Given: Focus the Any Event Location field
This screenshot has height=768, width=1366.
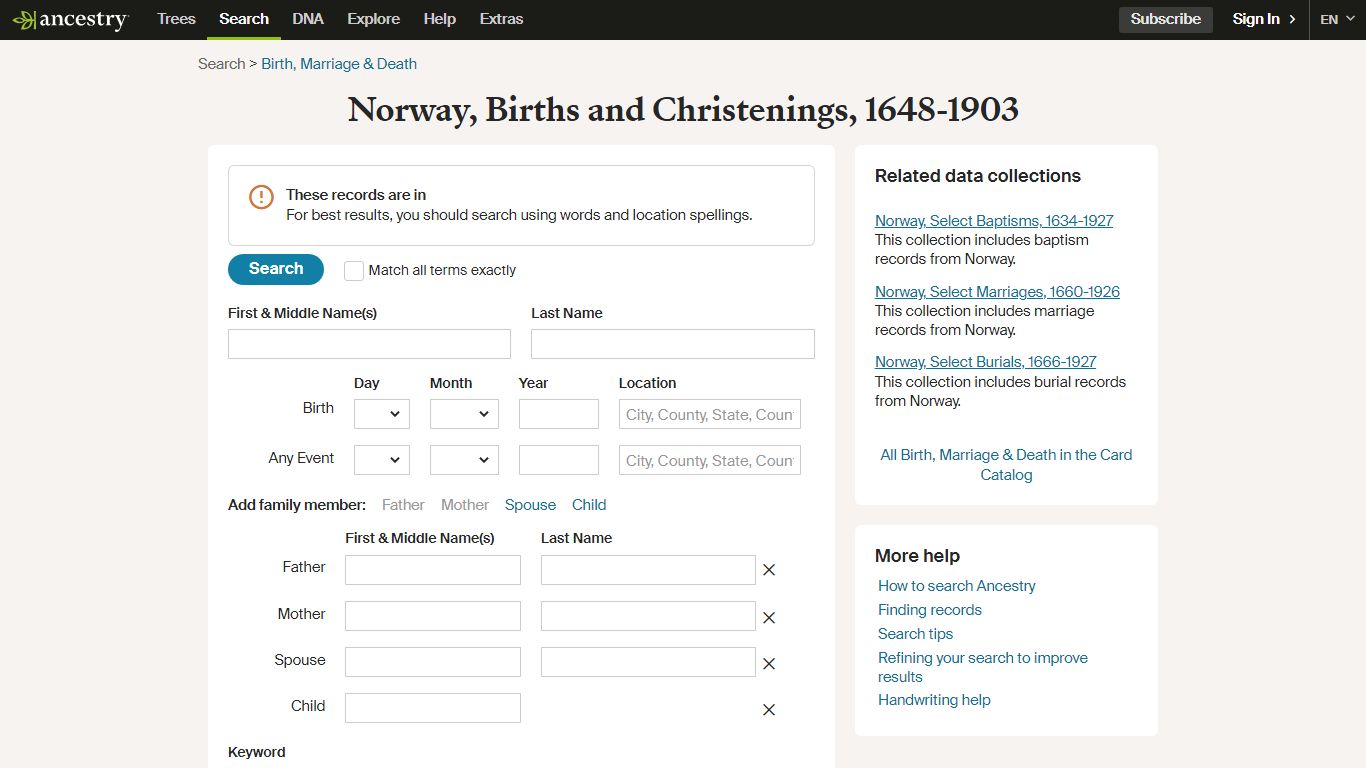Looking at the screenshot, I should [710, 460].
